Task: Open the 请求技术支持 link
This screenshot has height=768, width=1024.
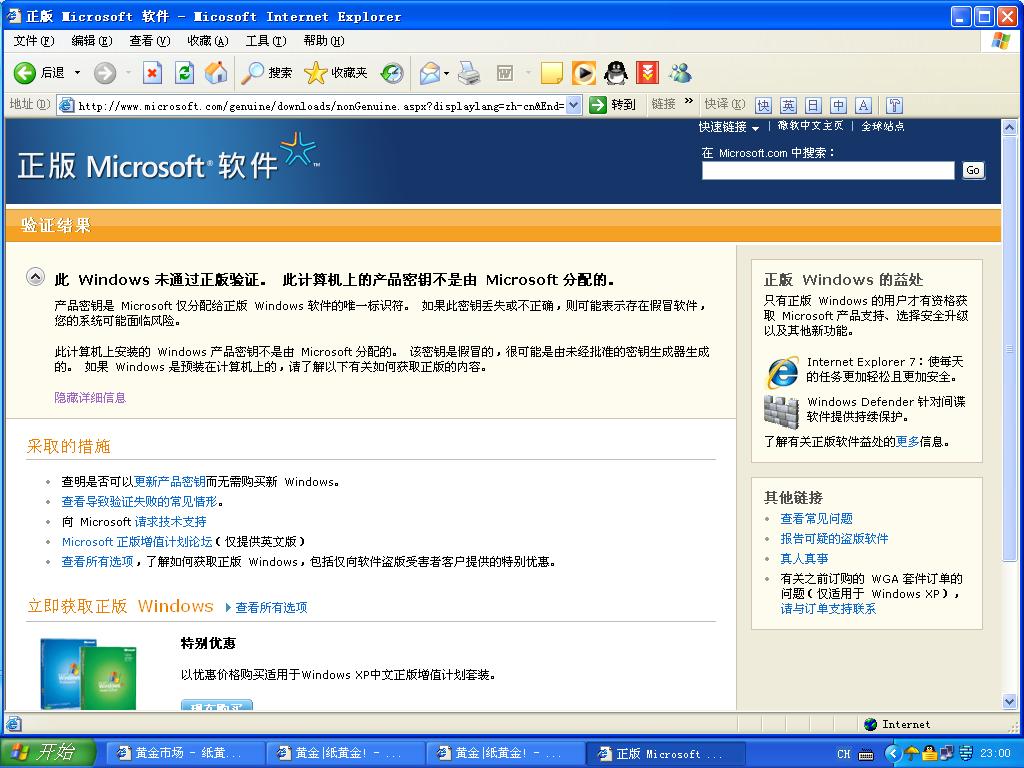Action: (170, 522)
